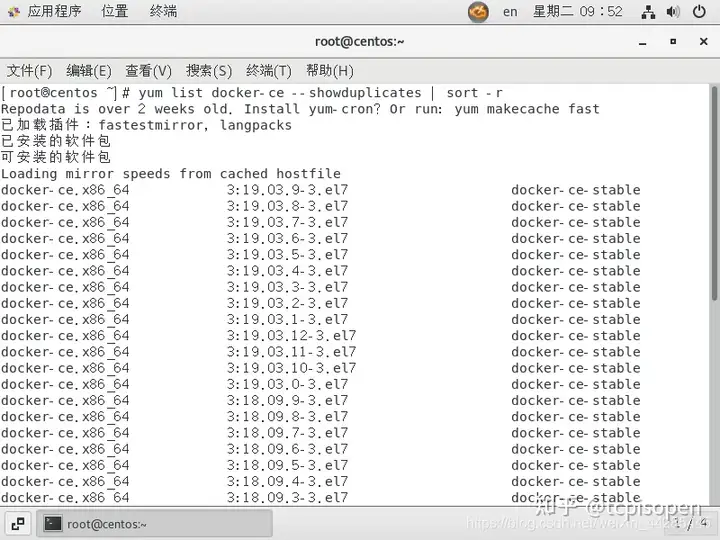Click the 终端 item in top panel
The image size is (720, 540).
coord(163,11)
